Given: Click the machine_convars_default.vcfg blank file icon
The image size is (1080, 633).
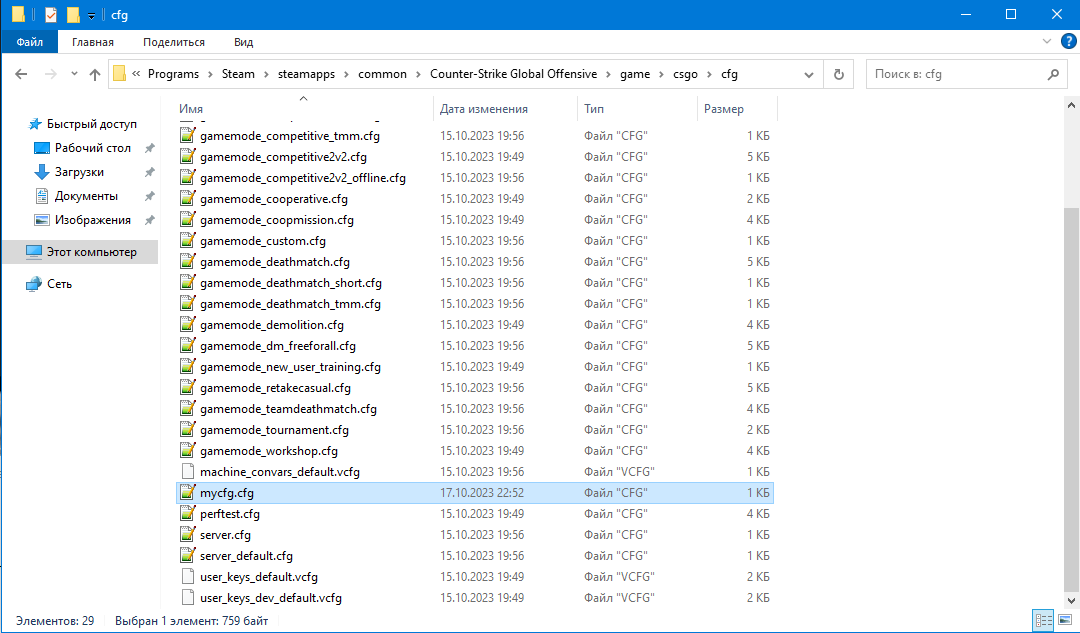Looking at the screenshot, I should 187,472.
